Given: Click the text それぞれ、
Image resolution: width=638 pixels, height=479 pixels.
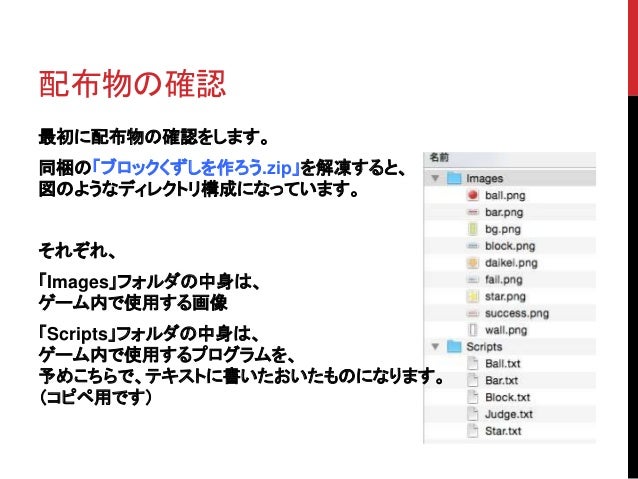Looking at the screenshot, I should point(77,251).
